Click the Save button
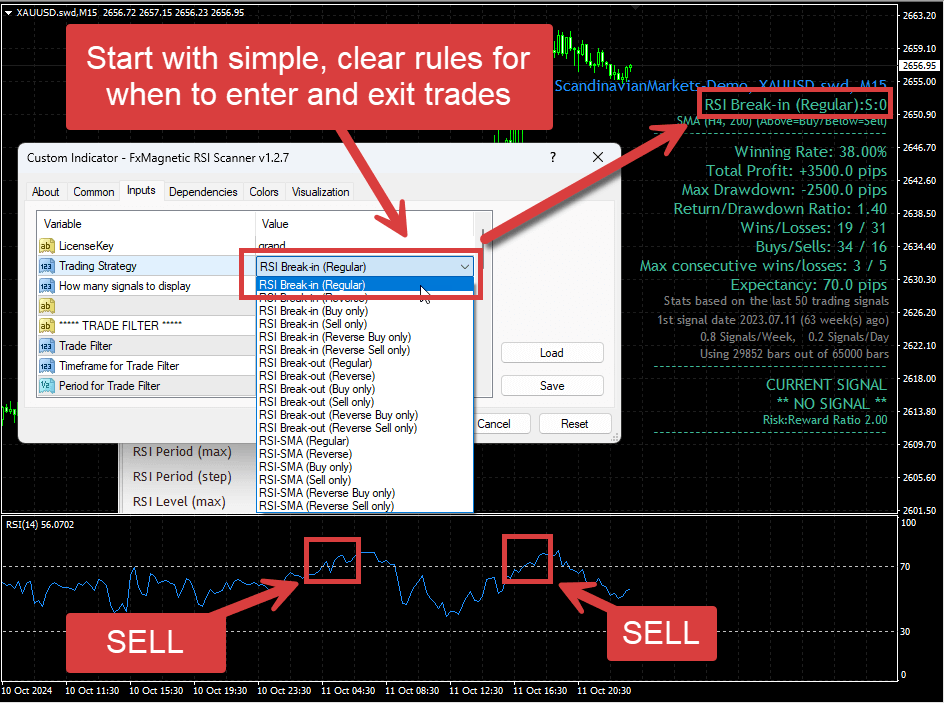Screen dimensions: 945x704 pyautogui.click(x=552, y=386)
